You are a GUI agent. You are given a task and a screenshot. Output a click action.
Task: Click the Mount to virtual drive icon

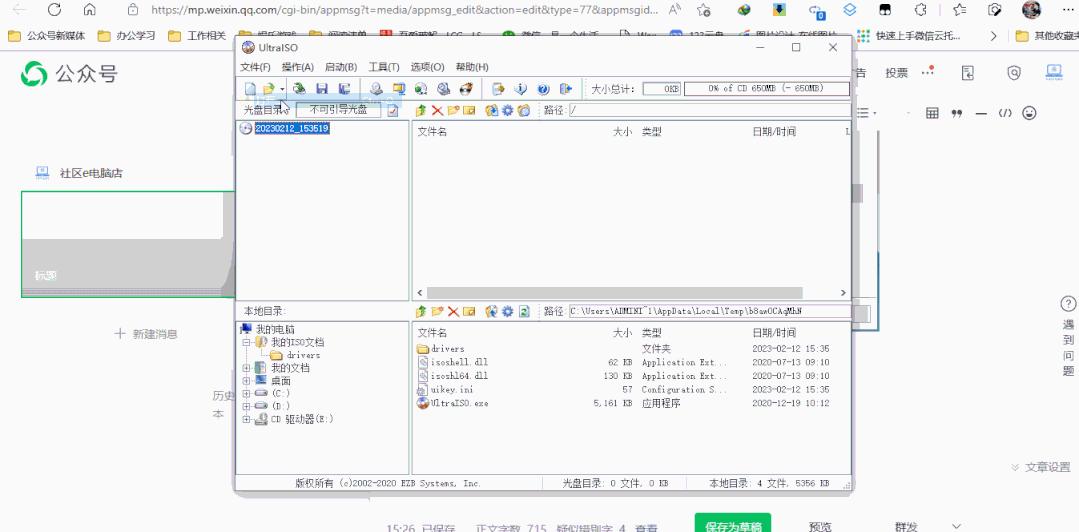click(444, 89)
